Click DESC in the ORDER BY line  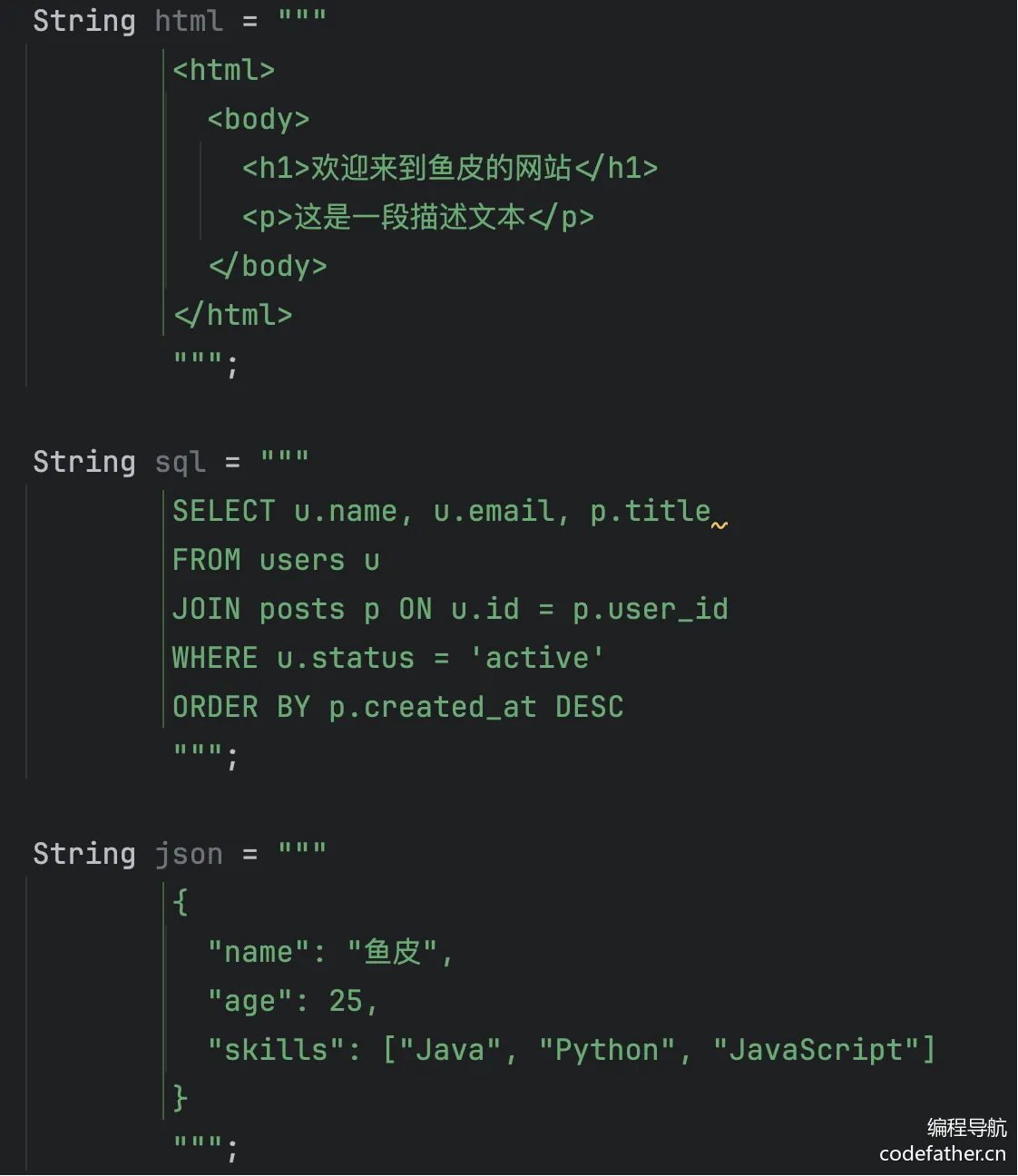[589, 707]
